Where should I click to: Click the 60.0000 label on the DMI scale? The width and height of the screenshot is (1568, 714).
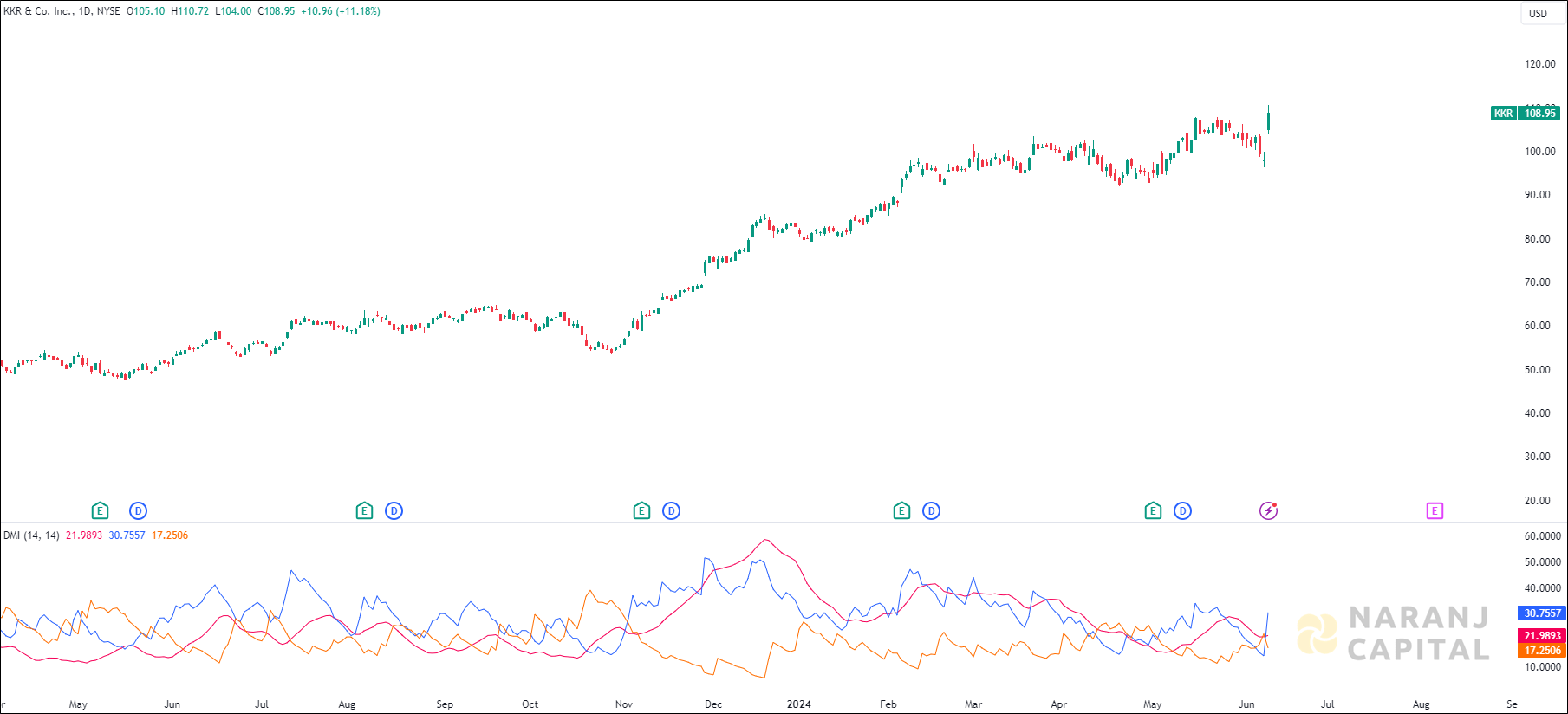[x=1543, y=536]
